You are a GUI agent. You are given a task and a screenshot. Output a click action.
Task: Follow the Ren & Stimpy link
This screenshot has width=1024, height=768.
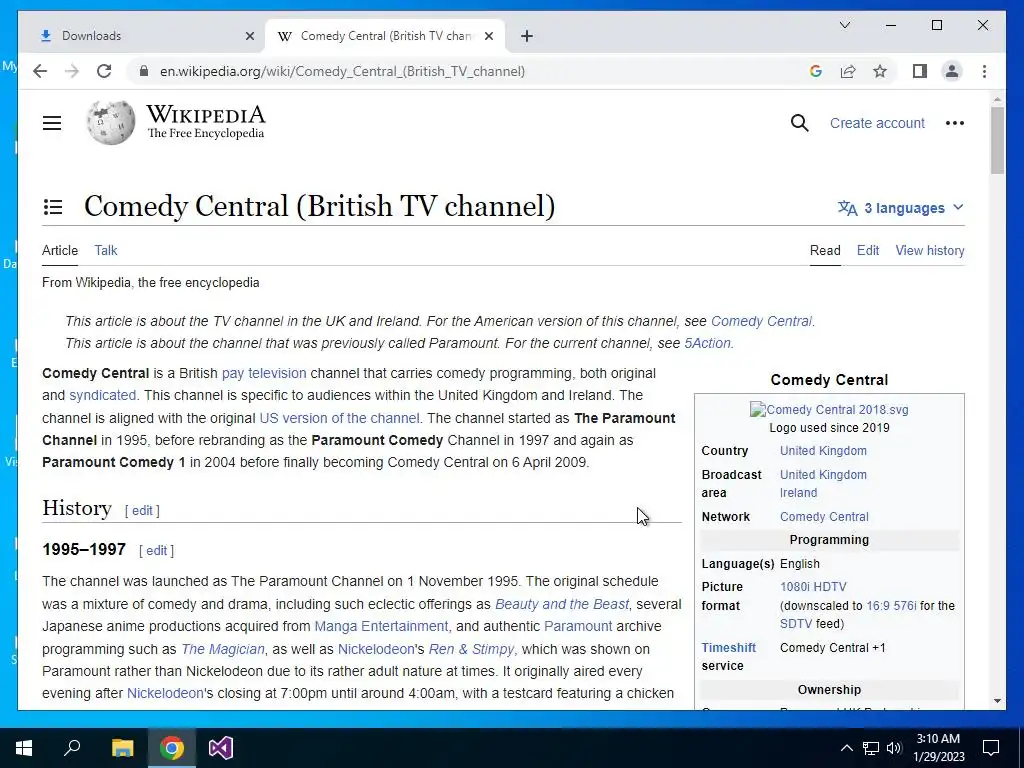[x=471, y=649]
